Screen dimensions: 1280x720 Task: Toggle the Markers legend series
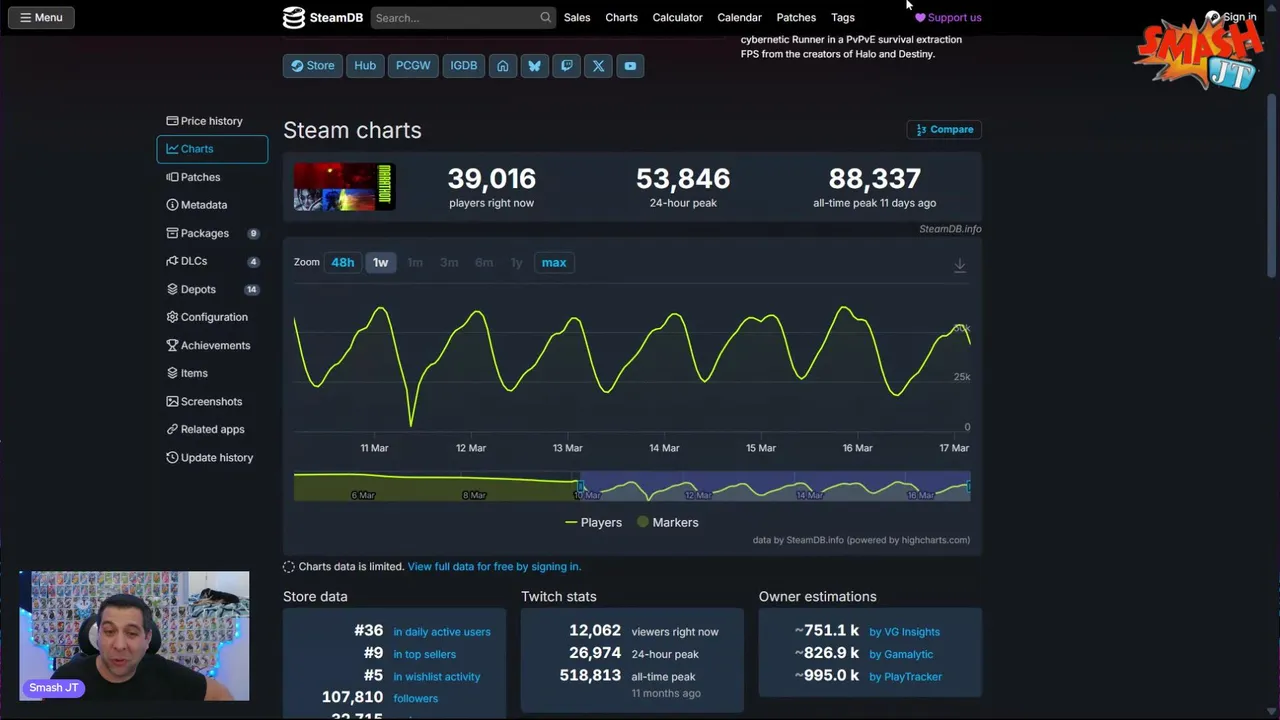tap(667, 522)
